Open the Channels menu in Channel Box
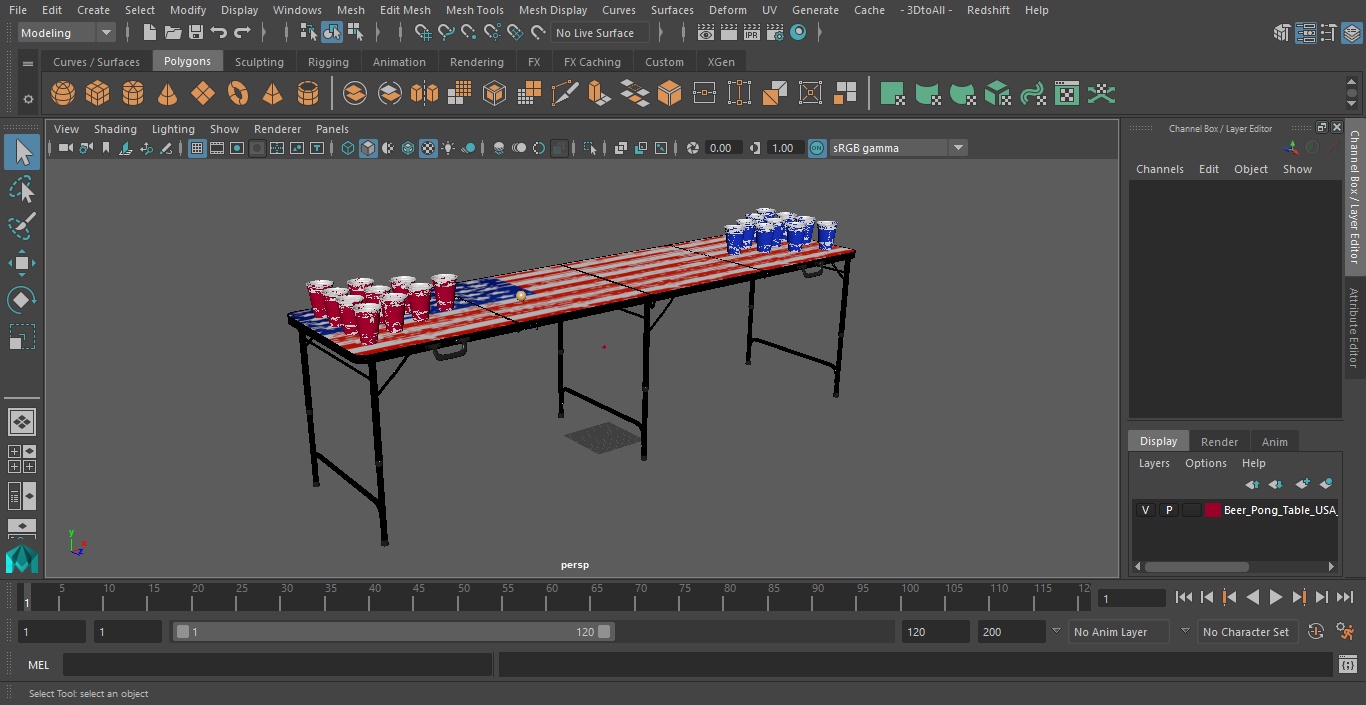The image size is (1366, 705). coord(1159,169)
